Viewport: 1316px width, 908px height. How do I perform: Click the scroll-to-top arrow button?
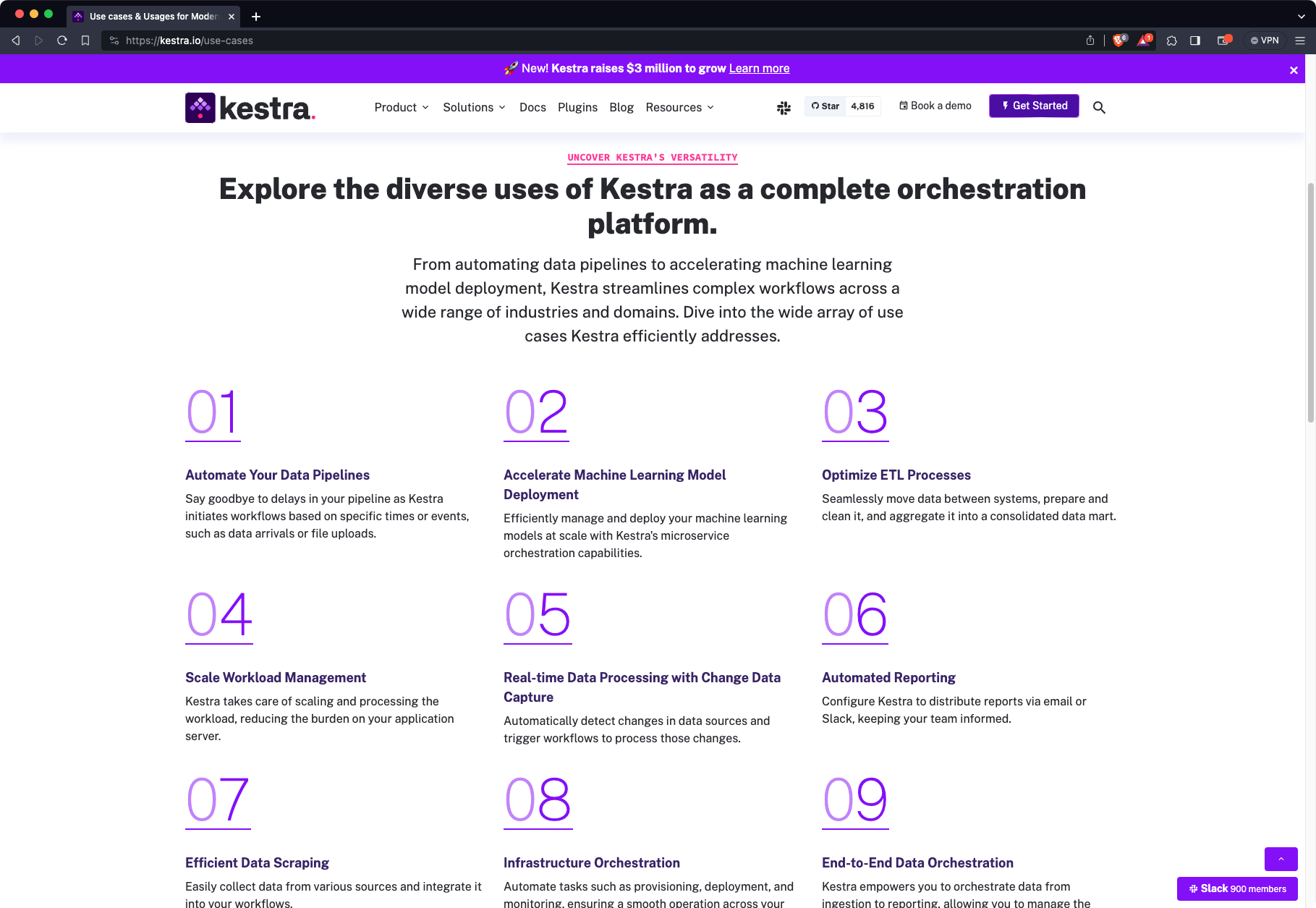(1281, 859)
